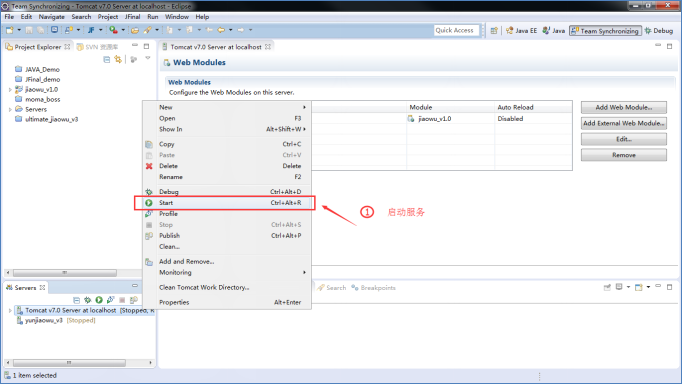Close the Tomcat v7.0 Server editor tab

(x=268, y=47)
